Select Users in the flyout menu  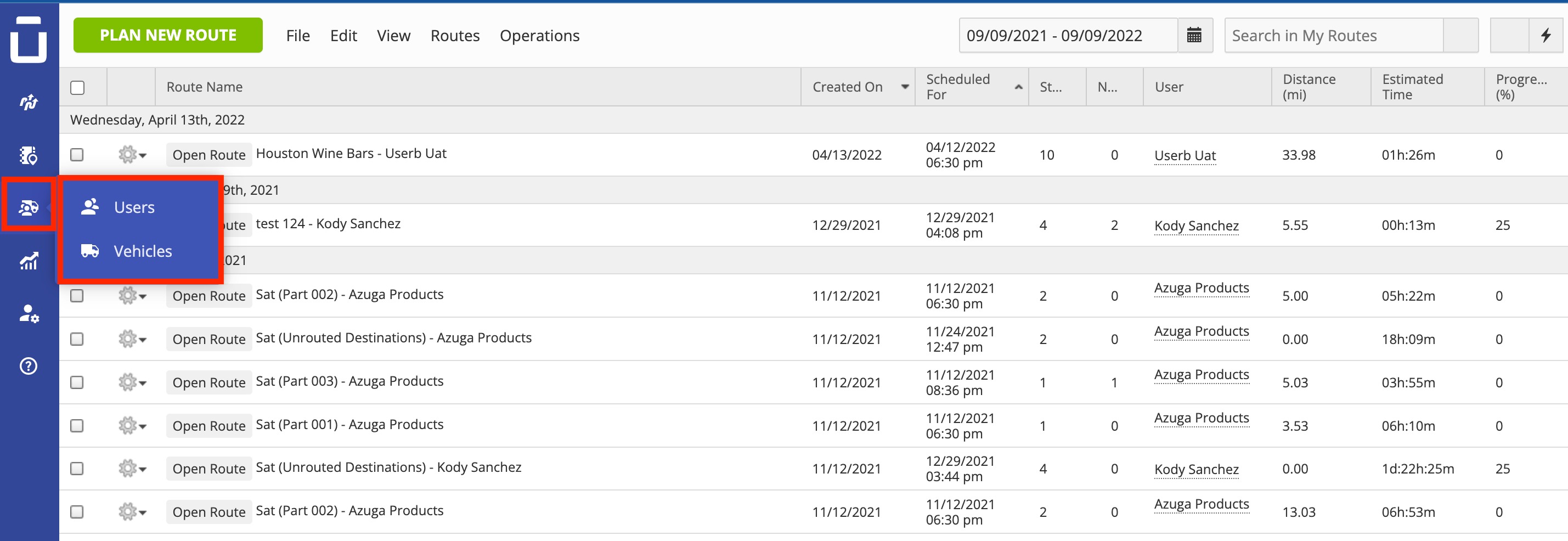pyautogui.click(x=140, y=207)
